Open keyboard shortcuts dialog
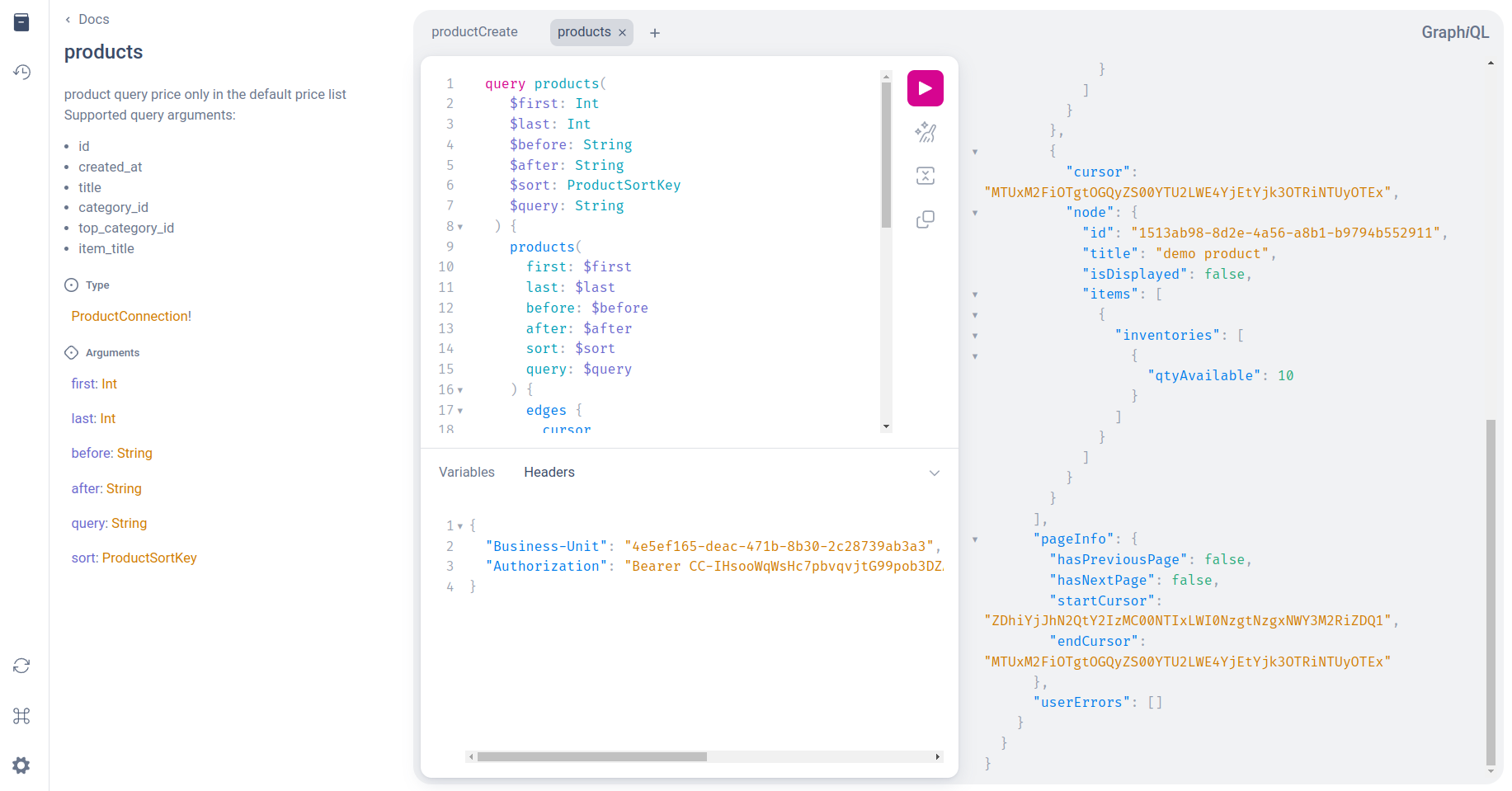 (21, 716)
